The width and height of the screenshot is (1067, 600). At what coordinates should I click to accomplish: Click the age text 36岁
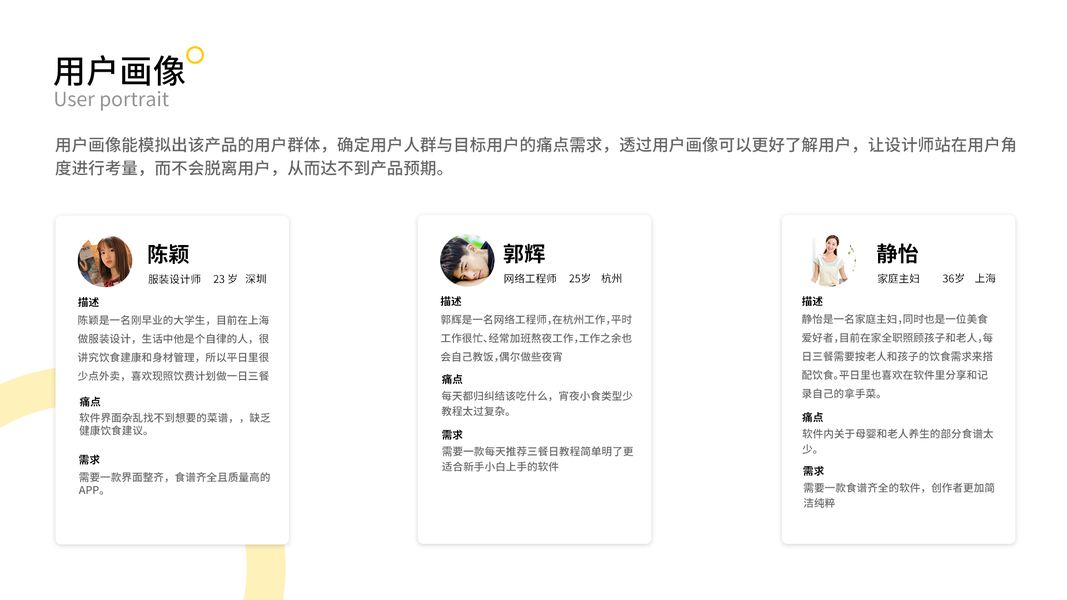click(x=953, y=278)
